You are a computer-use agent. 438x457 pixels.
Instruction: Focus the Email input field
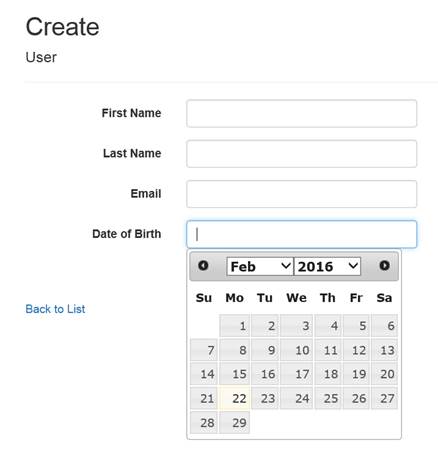302,194
